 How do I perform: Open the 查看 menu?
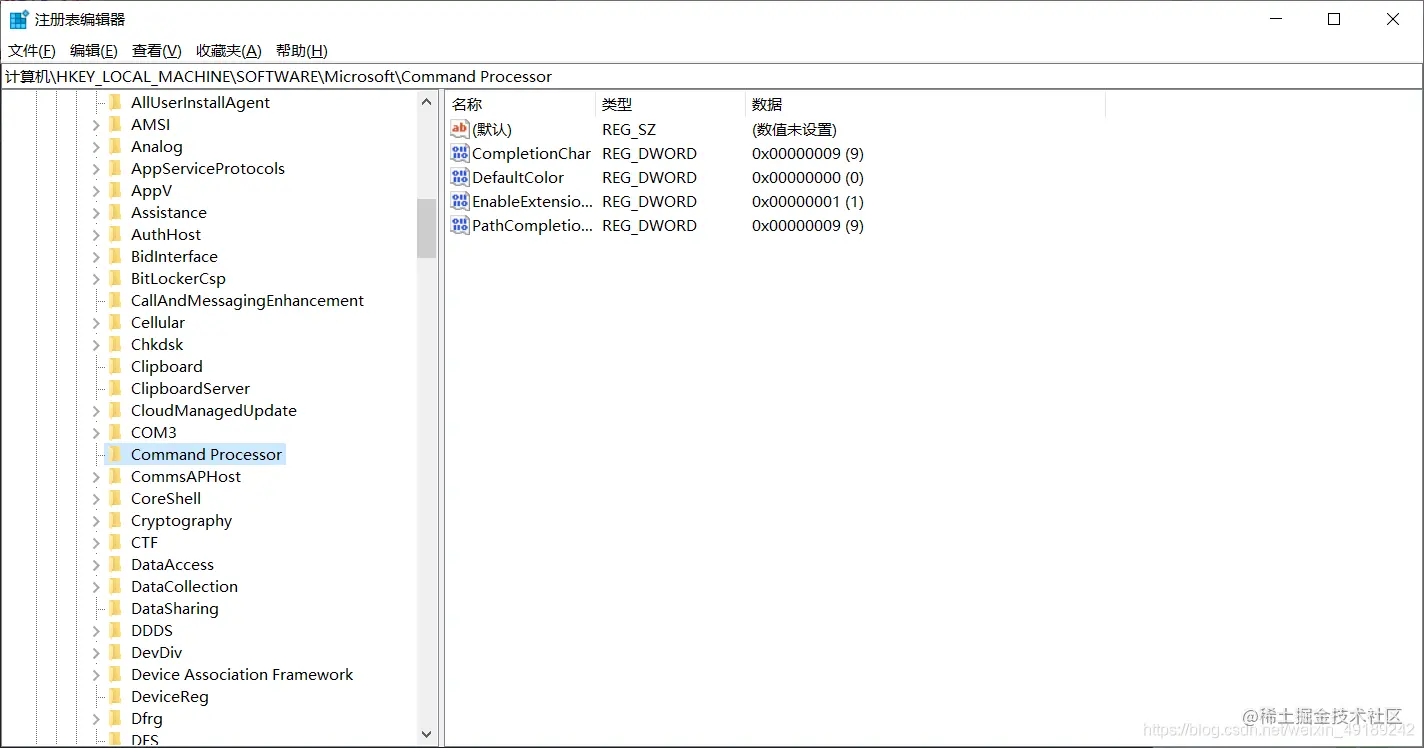pyautogui.click(x=154, y=50)
